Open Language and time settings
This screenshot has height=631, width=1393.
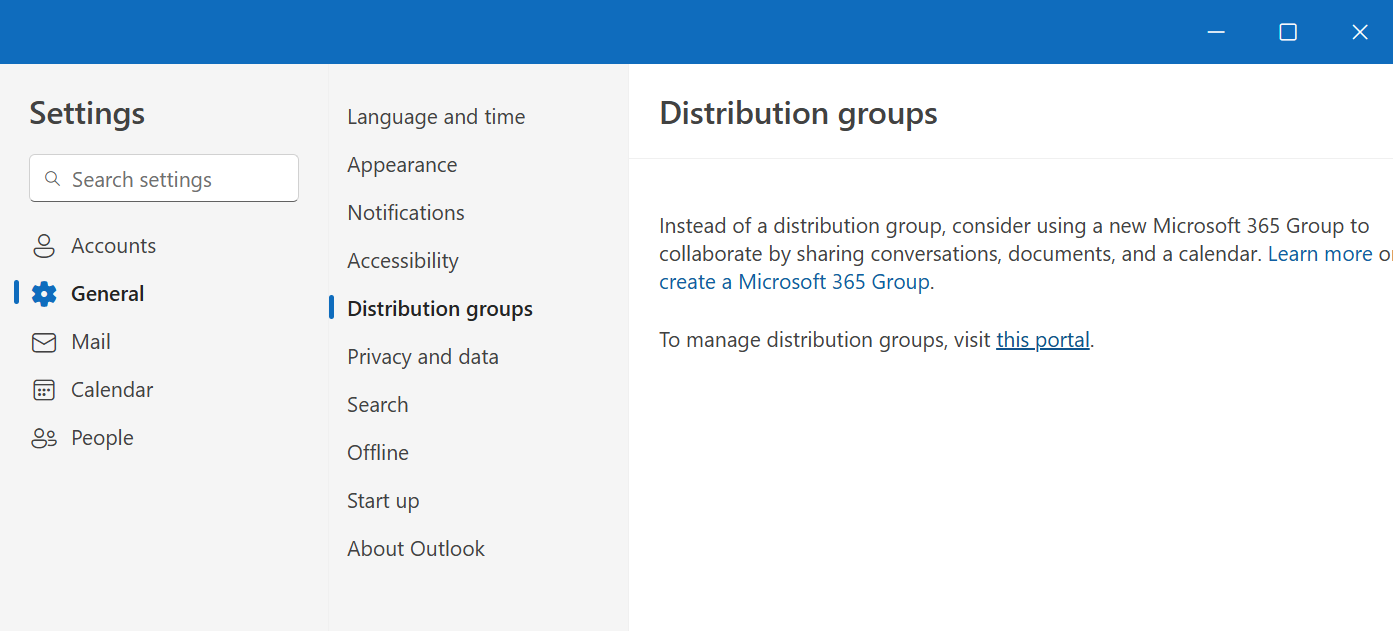tap(436, 117)
